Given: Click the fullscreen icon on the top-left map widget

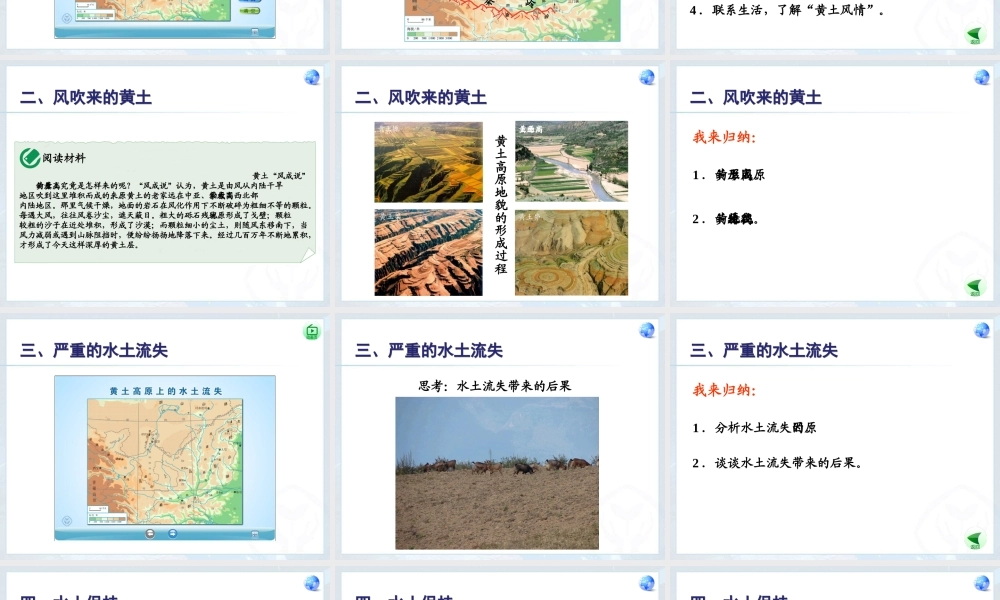Looking at the screenshot, I should (x=255, y=31).
